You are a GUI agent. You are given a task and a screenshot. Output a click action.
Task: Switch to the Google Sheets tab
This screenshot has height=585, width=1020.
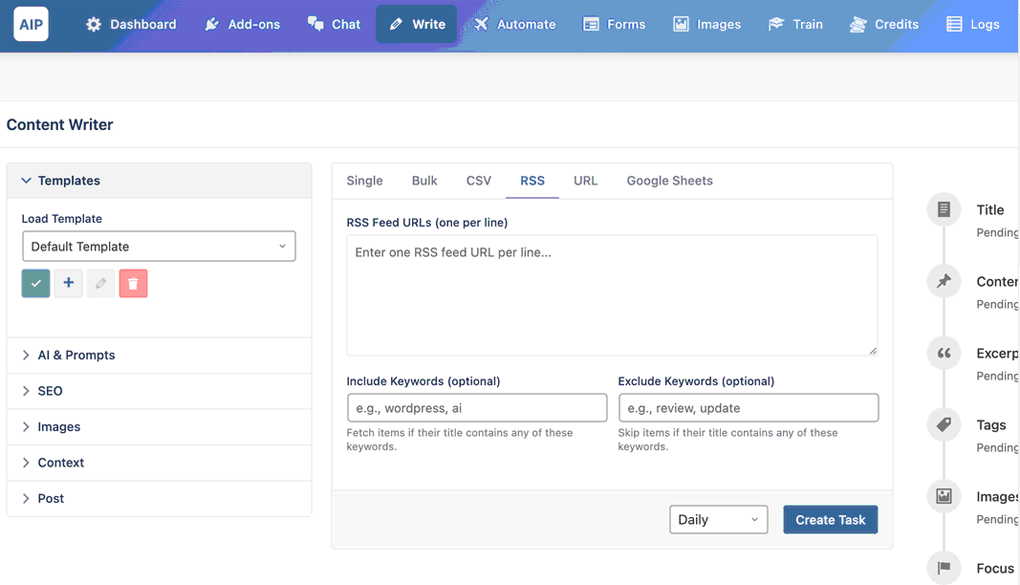coord(669,181)
